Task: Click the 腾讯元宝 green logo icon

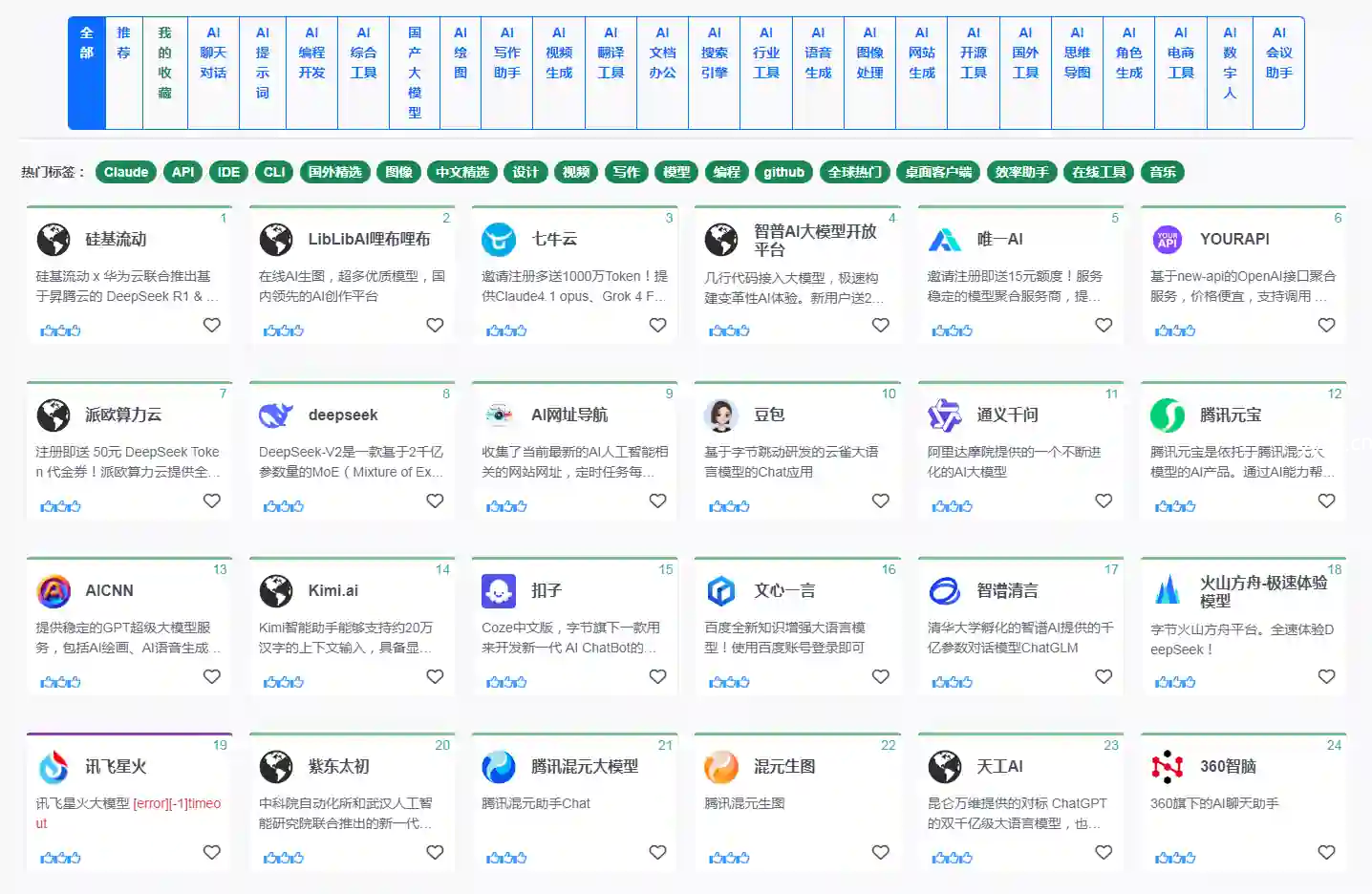Action: [x=1167, y=415]
